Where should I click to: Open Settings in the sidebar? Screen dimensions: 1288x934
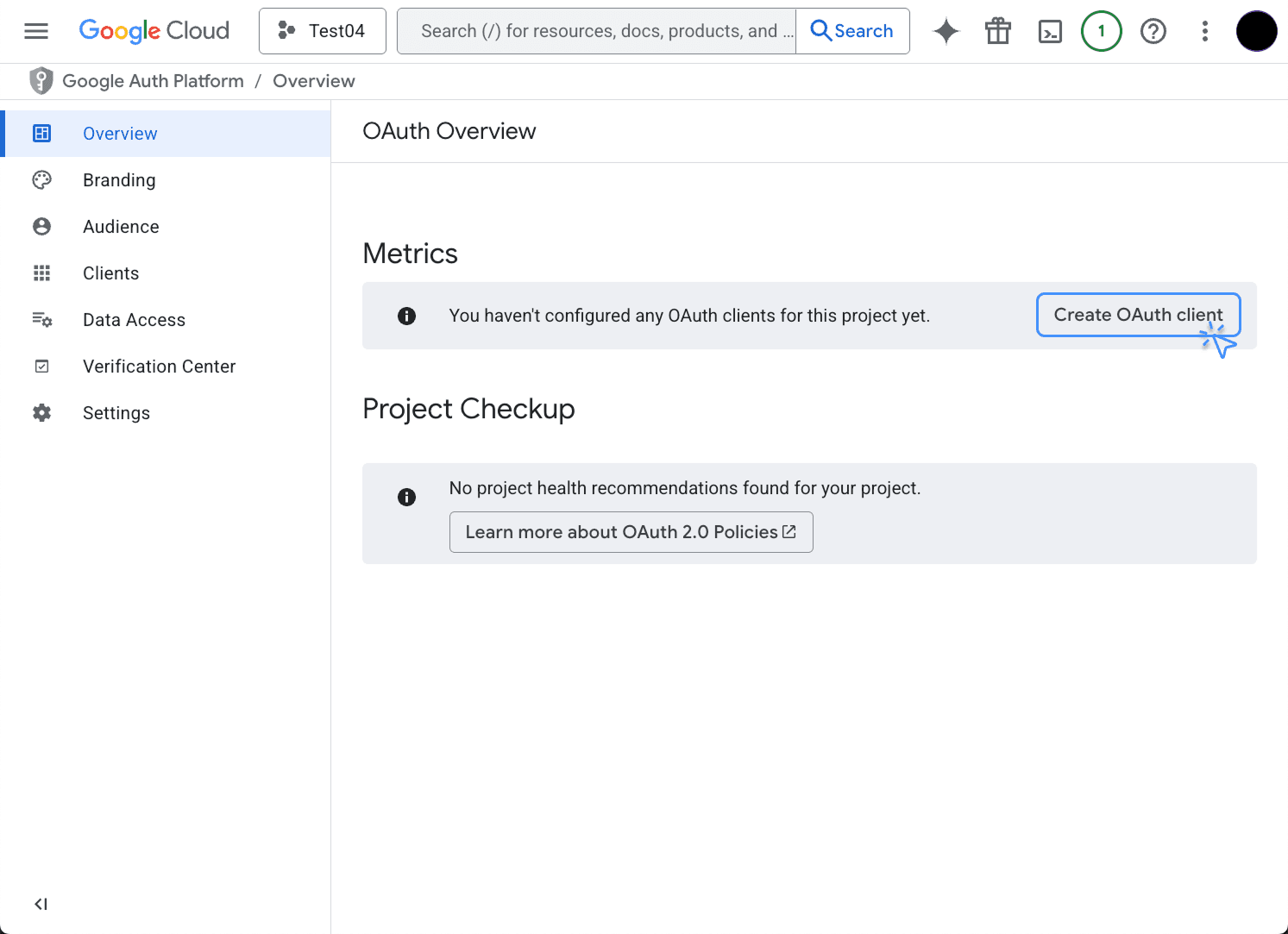coord(116,413)
